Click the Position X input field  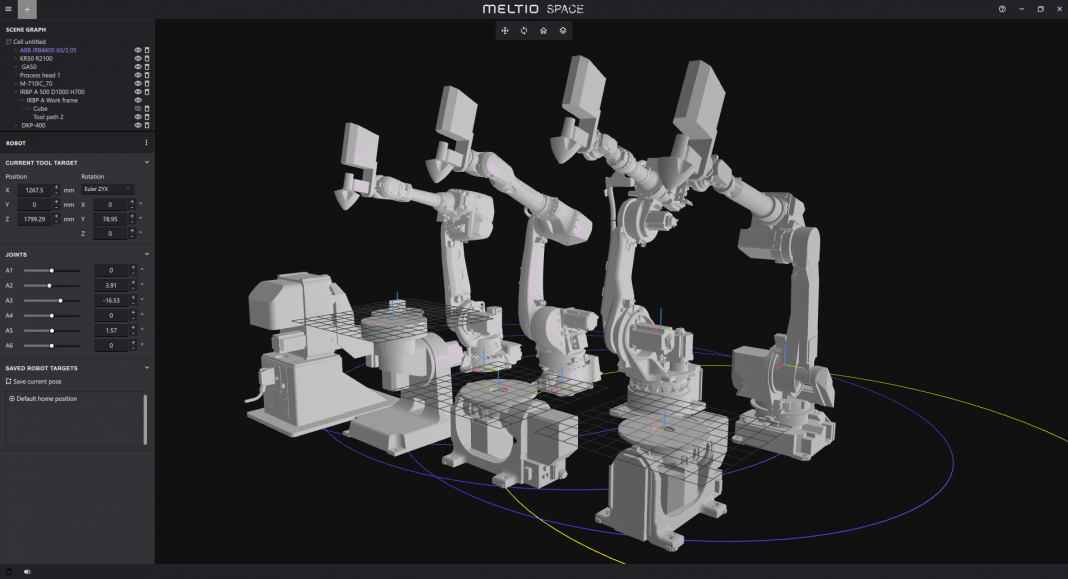(x=35, y=190)
